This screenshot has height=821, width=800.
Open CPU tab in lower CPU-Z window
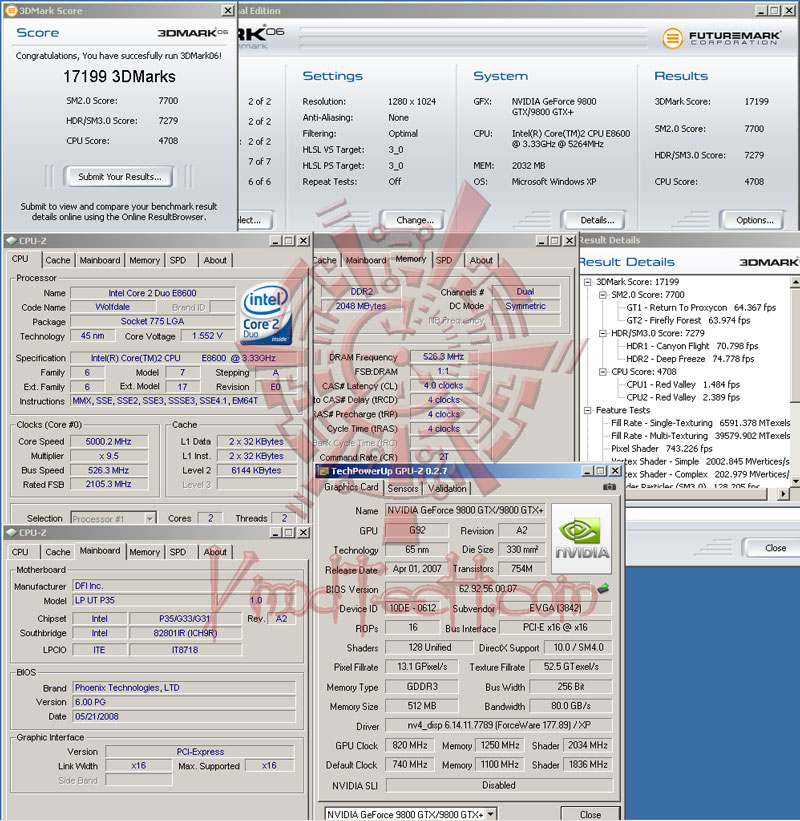click(20, 552)
